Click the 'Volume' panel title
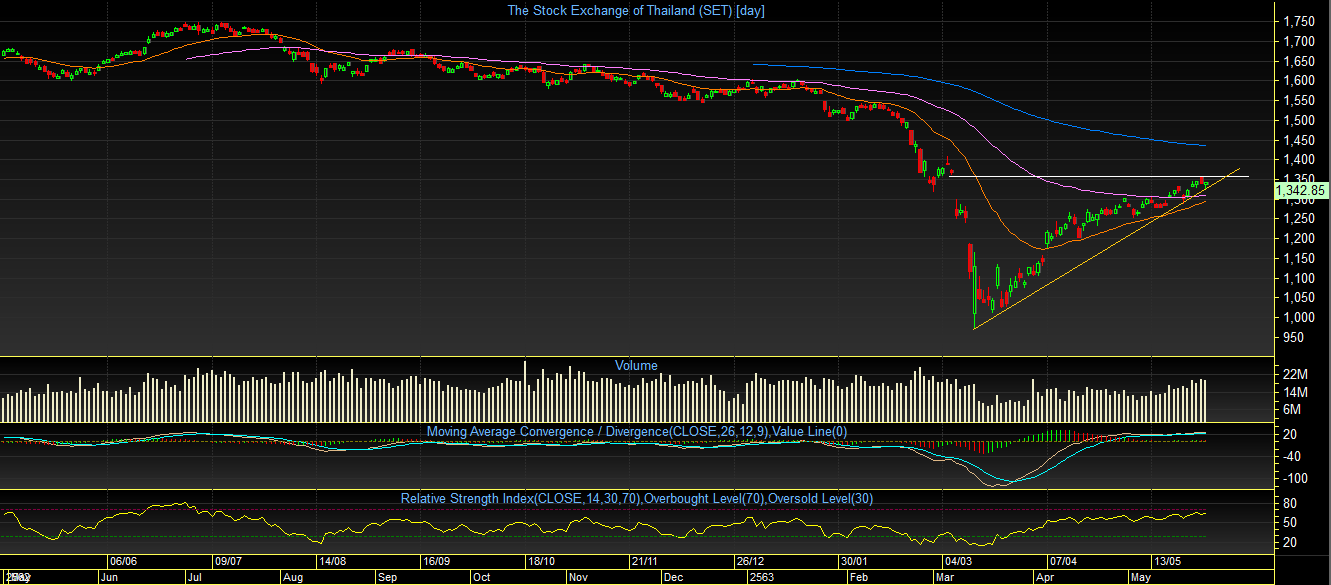Image resolution: width=1331 pixels, height=585 pixels. click(636, 365)
